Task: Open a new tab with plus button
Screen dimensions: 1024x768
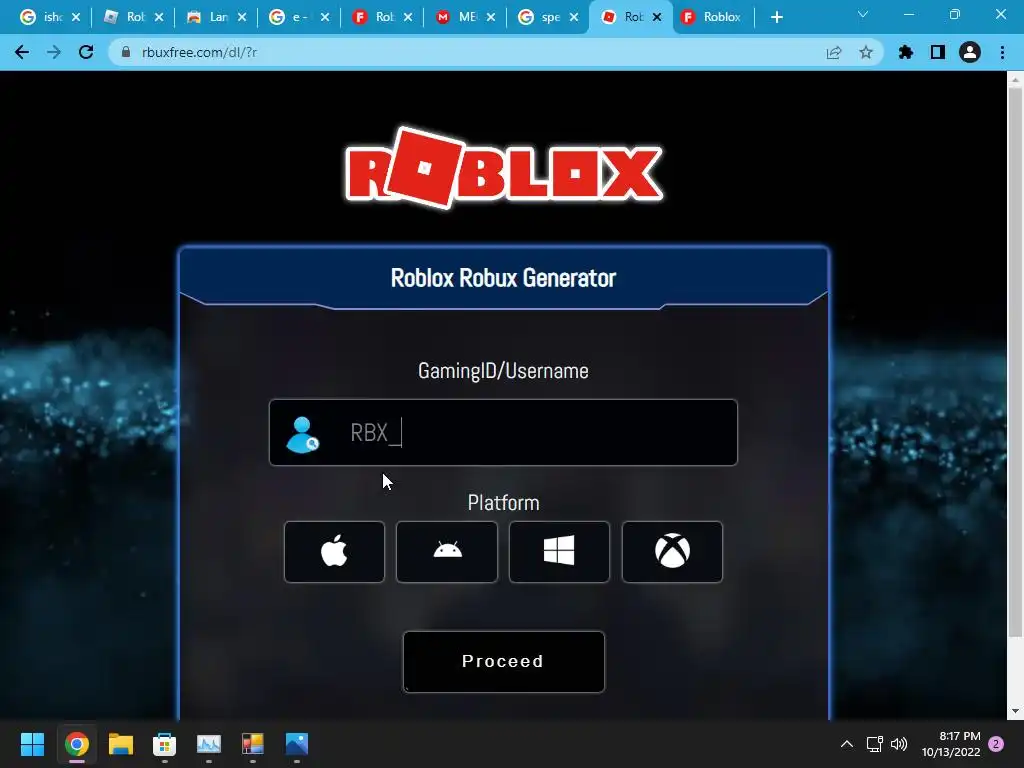Action: 776,18
